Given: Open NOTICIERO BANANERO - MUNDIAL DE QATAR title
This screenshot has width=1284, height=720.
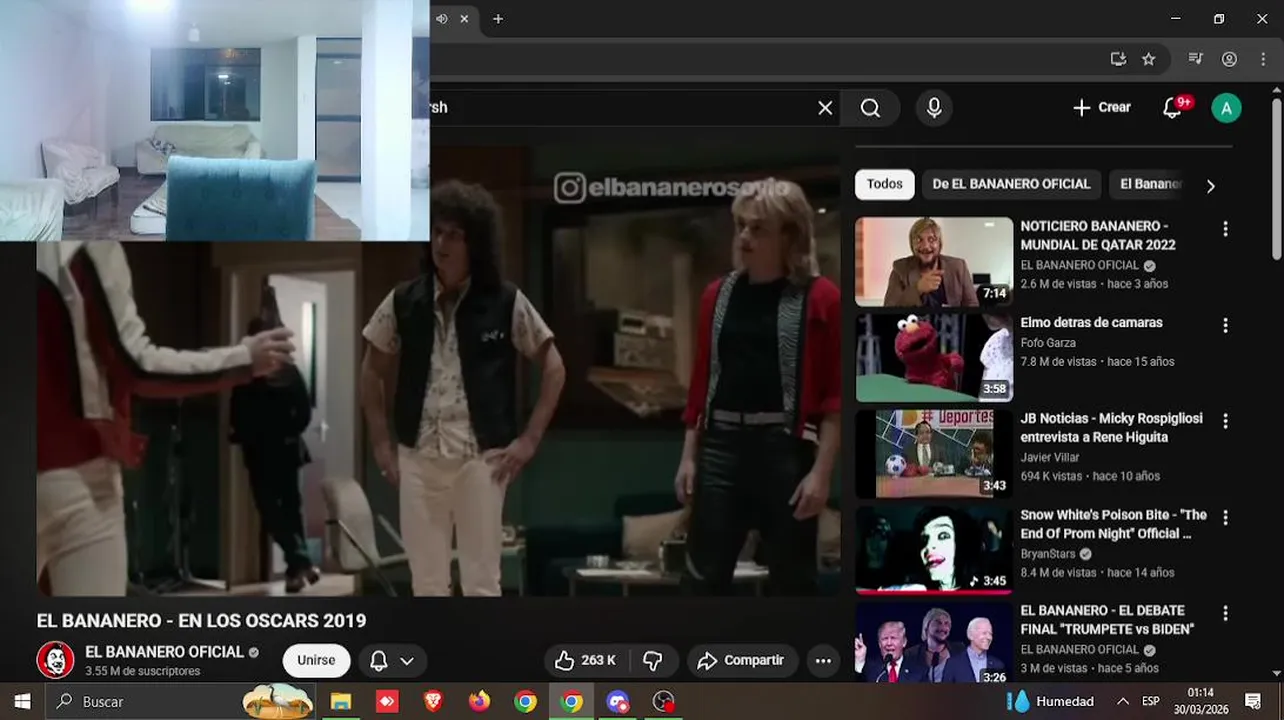Looking at the screenshot, I should click(1098, 235).
